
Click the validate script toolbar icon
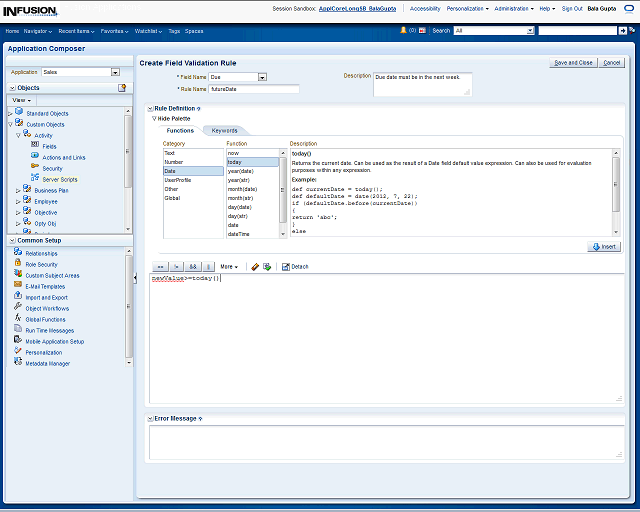click(x=267, y=267)
